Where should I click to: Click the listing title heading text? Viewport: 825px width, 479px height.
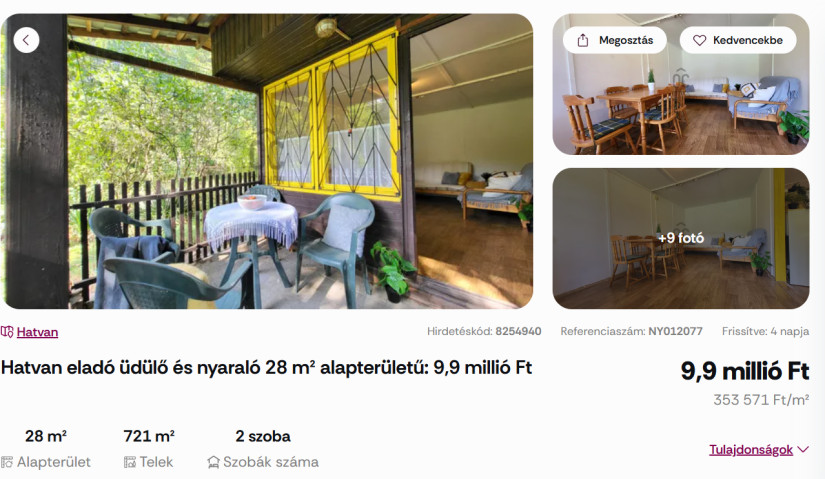(266, 367)
